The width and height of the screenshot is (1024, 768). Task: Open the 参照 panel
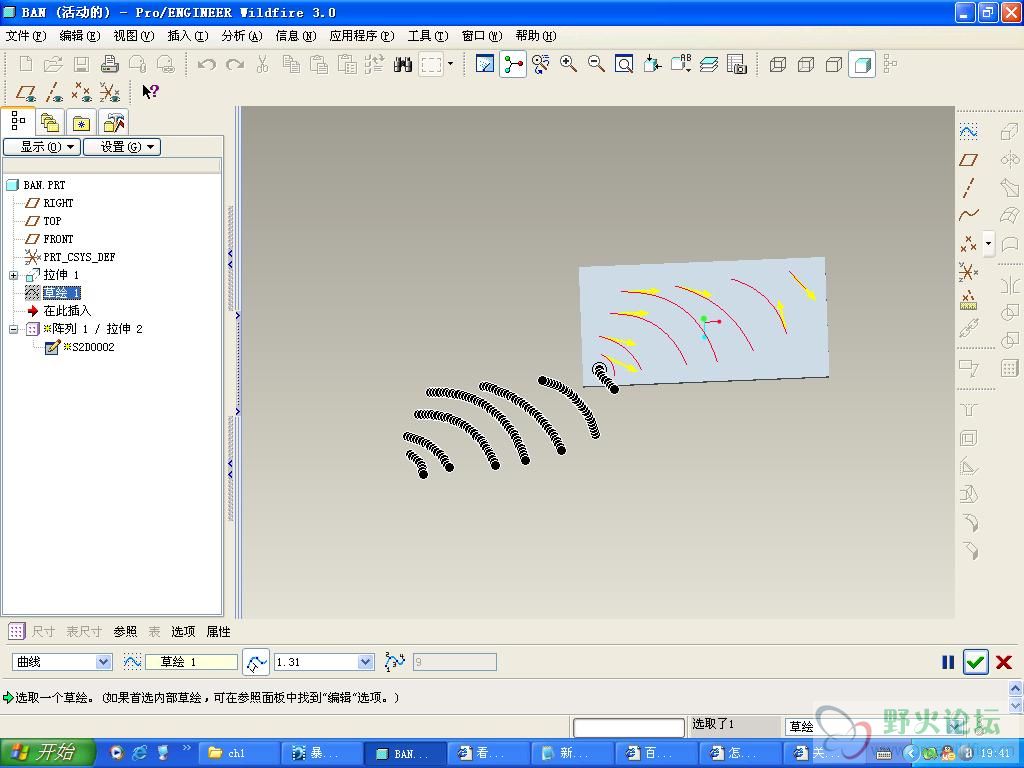[125, 632]
